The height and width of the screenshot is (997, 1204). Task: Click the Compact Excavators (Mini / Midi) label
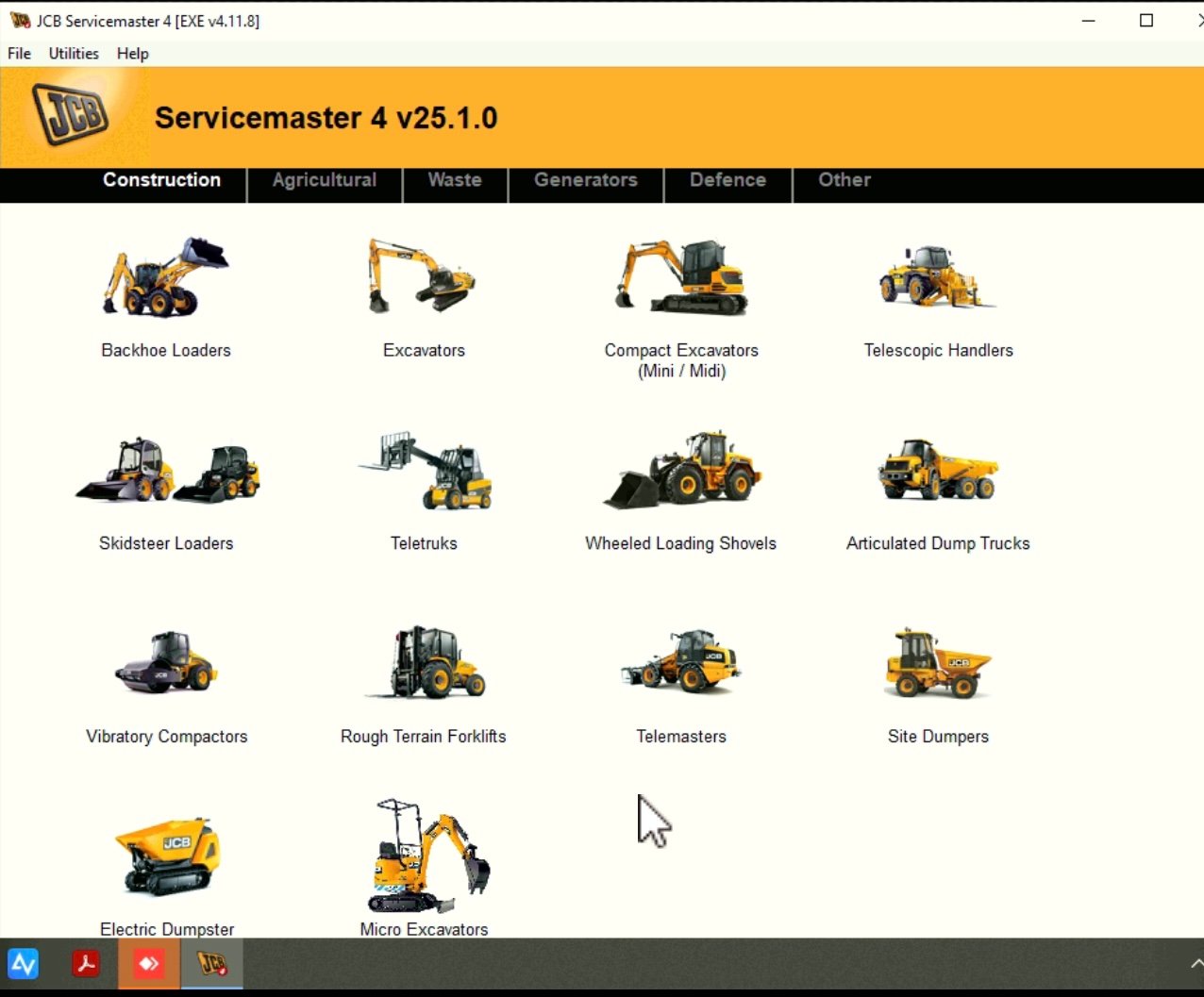pos(681,360)
